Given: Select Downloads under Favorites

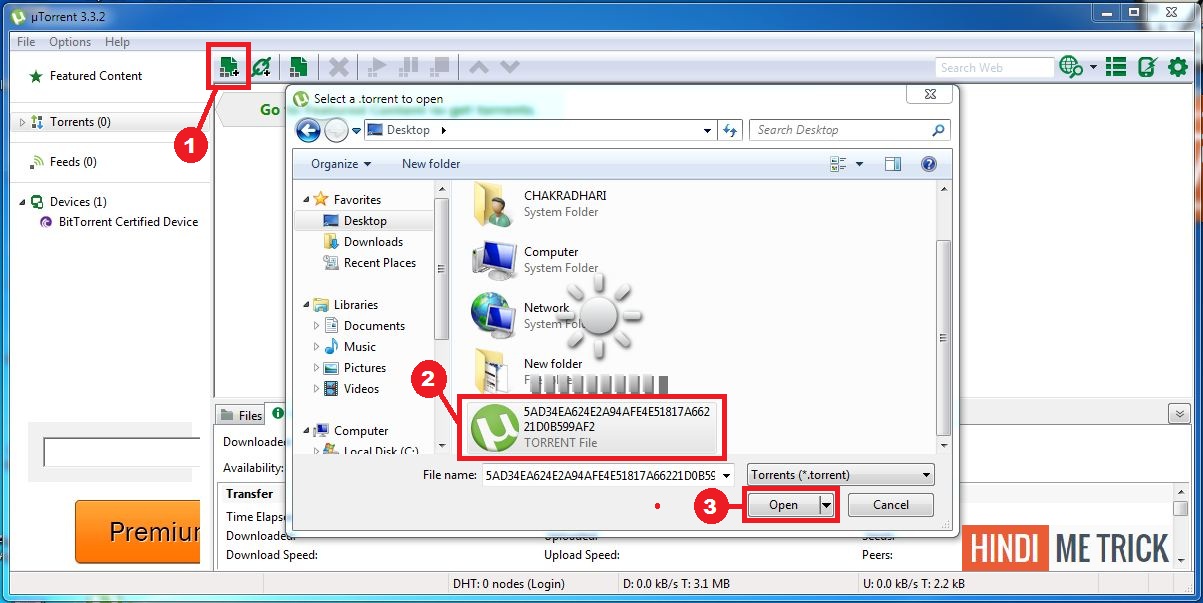Looking at the screenshot, I should (373, 242).
